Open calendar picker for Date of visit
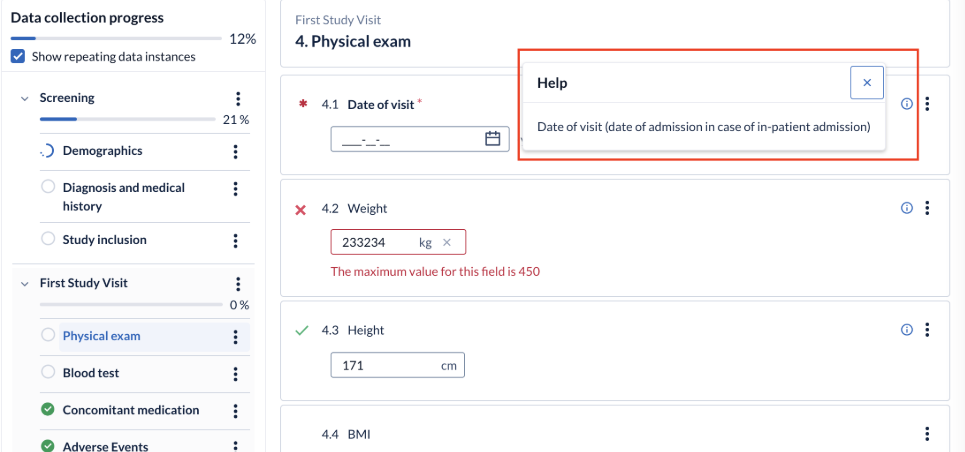The height and width of the screenshot is (452, 965). point(492,139)
